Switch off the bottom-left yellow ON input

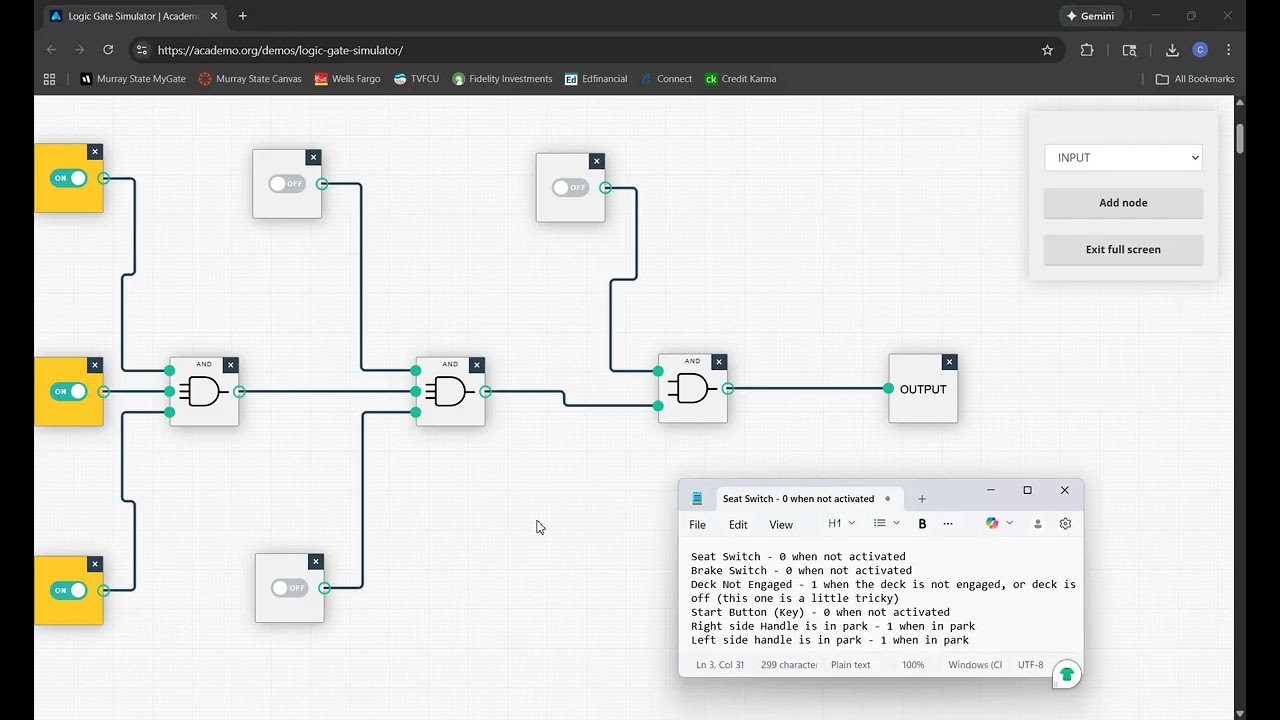click(x=69, y=590)
